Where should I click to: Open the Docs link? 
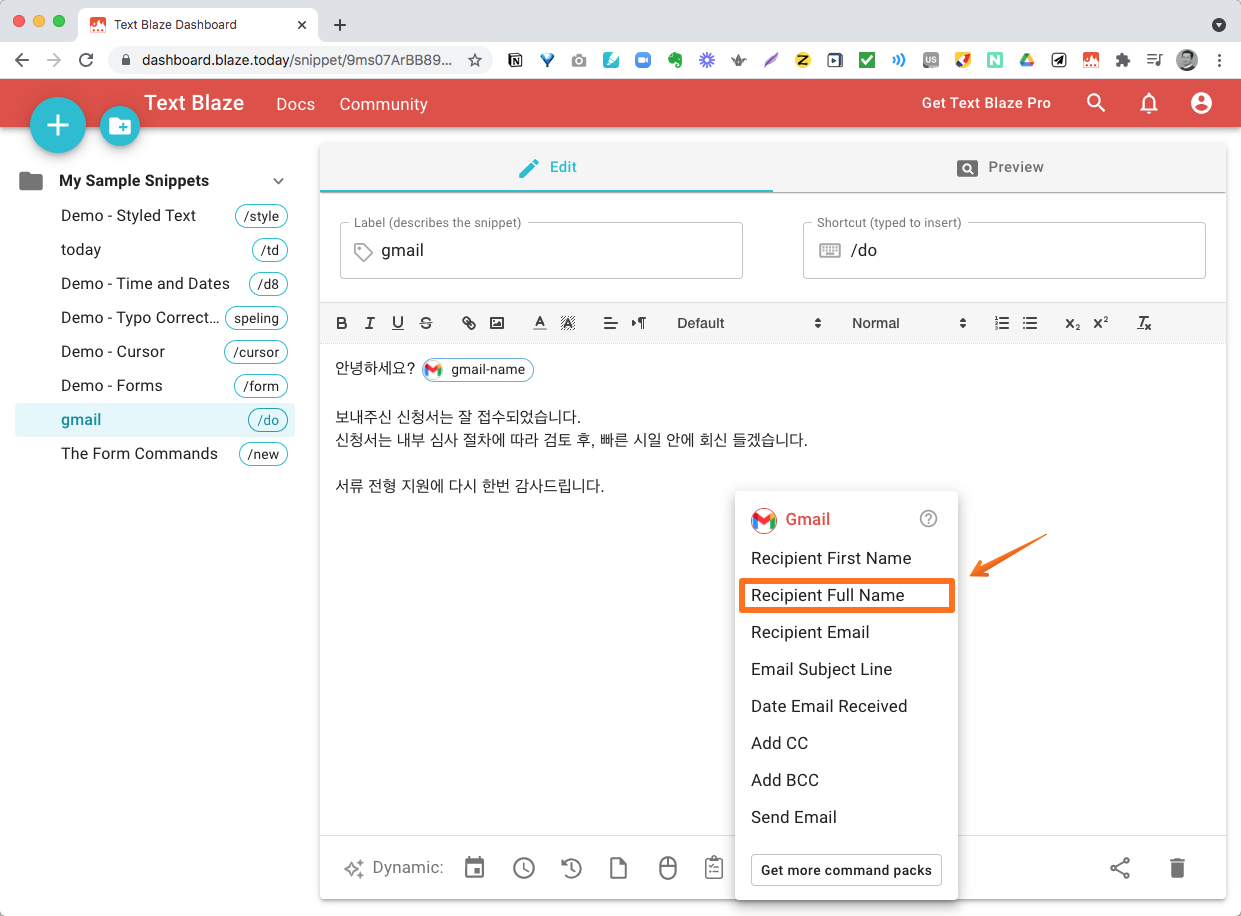tap(295, 104)
